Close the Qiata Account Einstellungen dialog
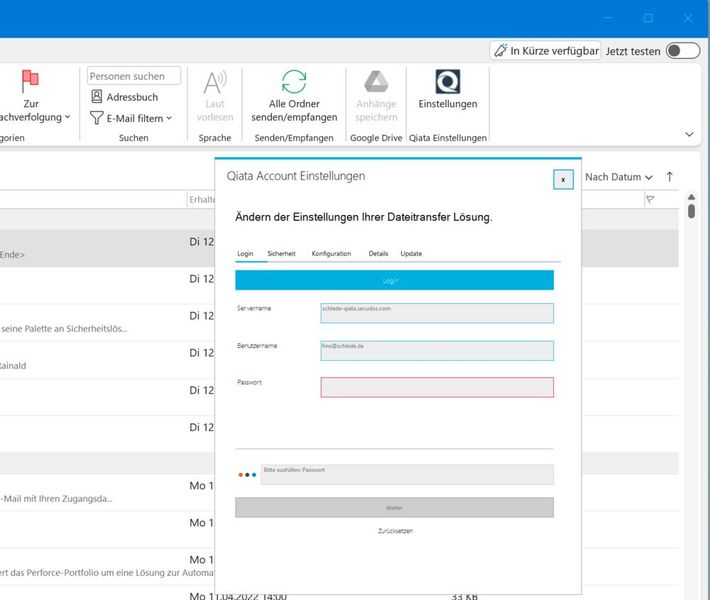710x600 pixels. (x=563, y=179)
